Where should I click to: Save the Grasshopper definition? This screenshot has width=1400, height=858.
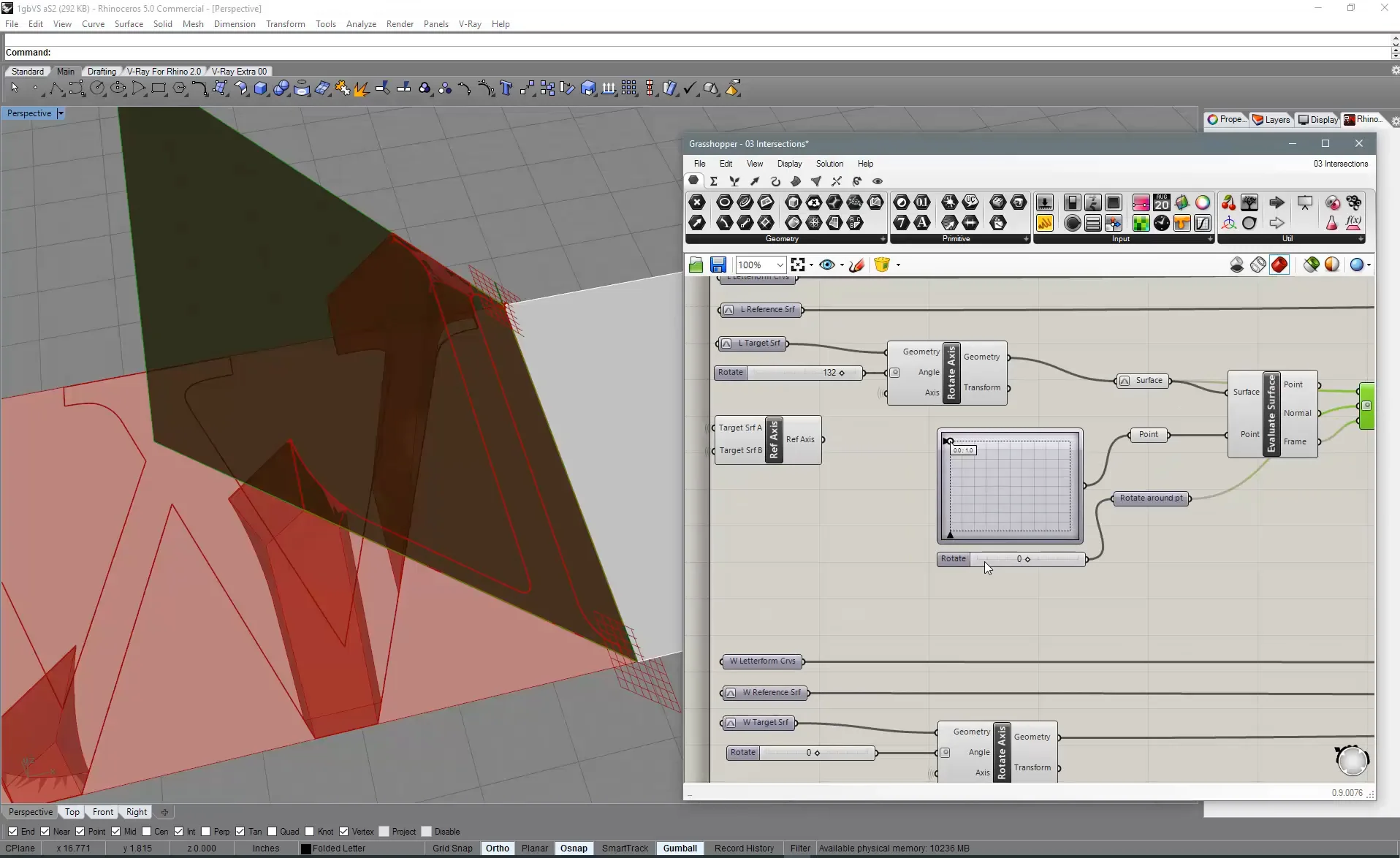coord(719,265)
